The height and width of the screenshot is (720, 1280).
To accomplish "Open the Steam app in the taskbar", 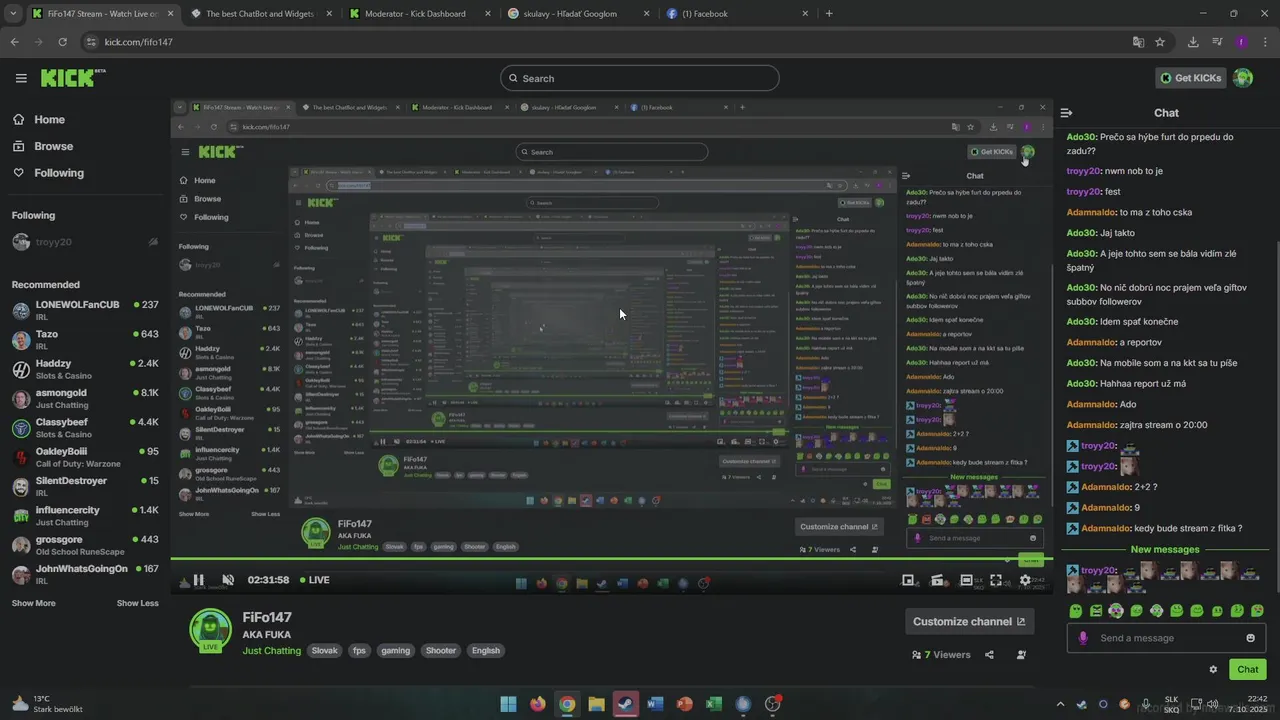I will click(x=626, y=704).
